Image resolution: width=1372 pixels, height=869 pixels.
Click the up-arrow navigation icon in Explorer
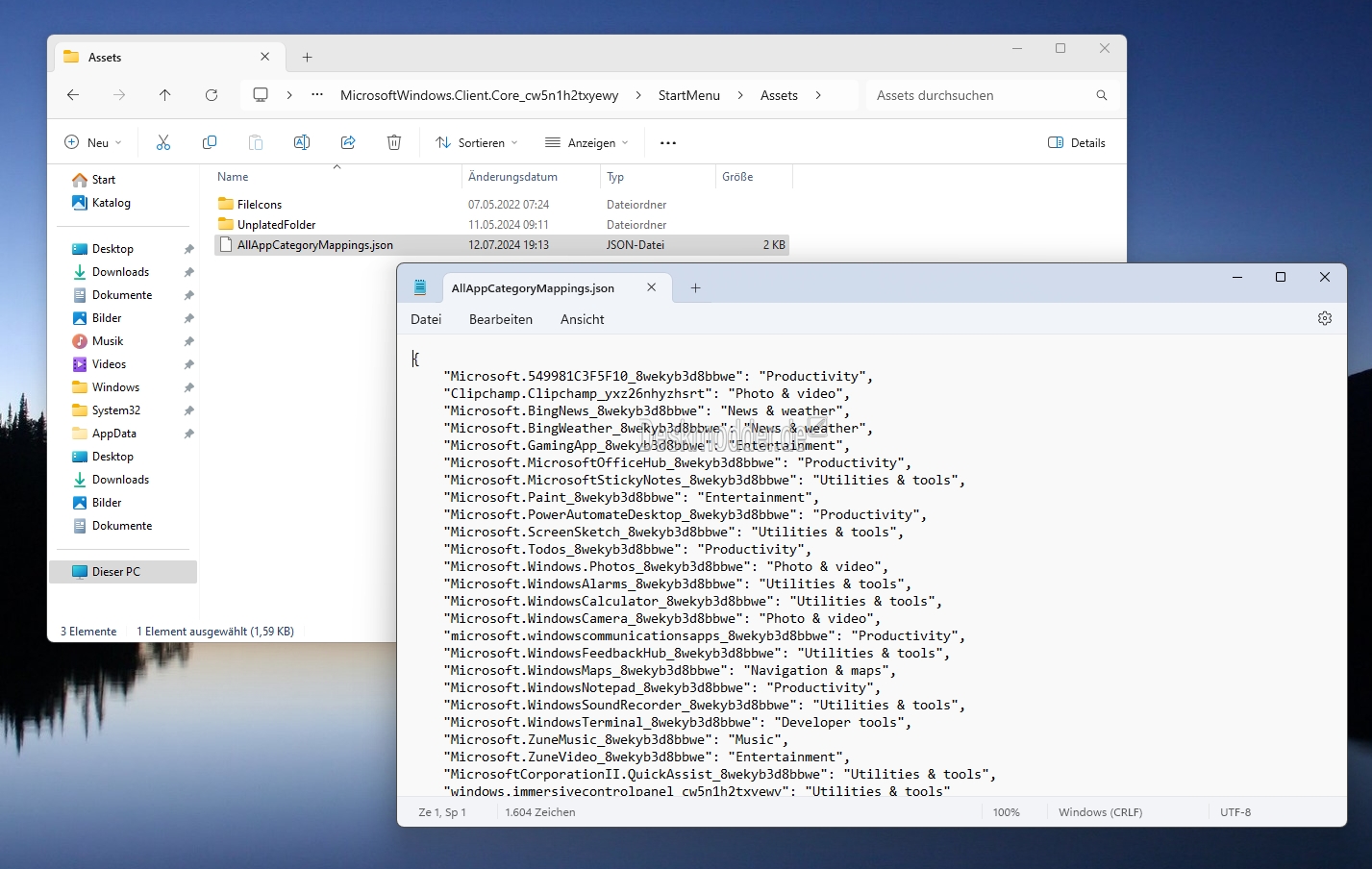click(164, 94)
